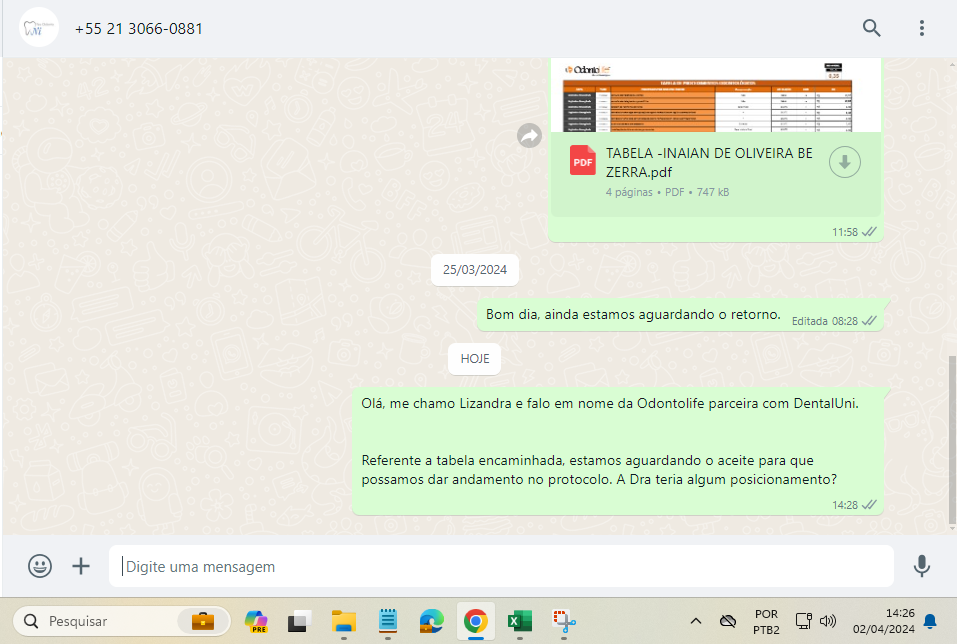Open Task View taskbar icon
This screenshot has width=957, height=644.
coord(300,621)
